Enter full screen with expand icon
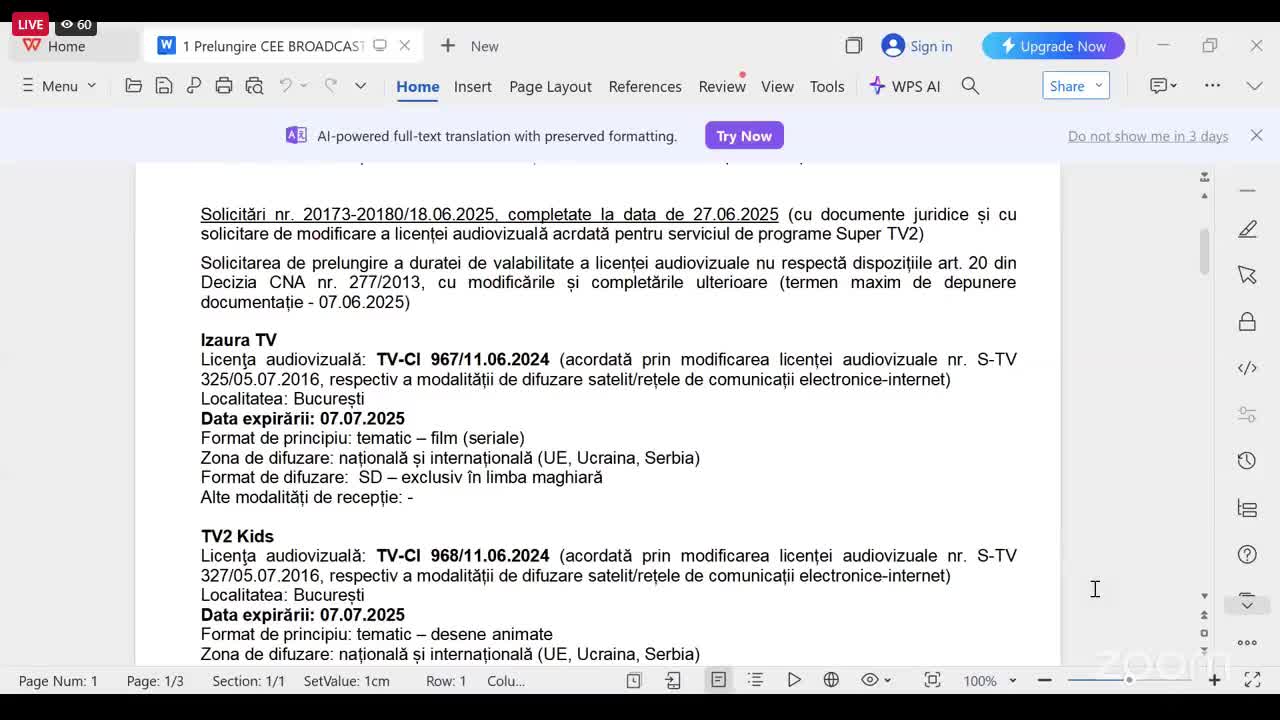 coord(1252,680)
